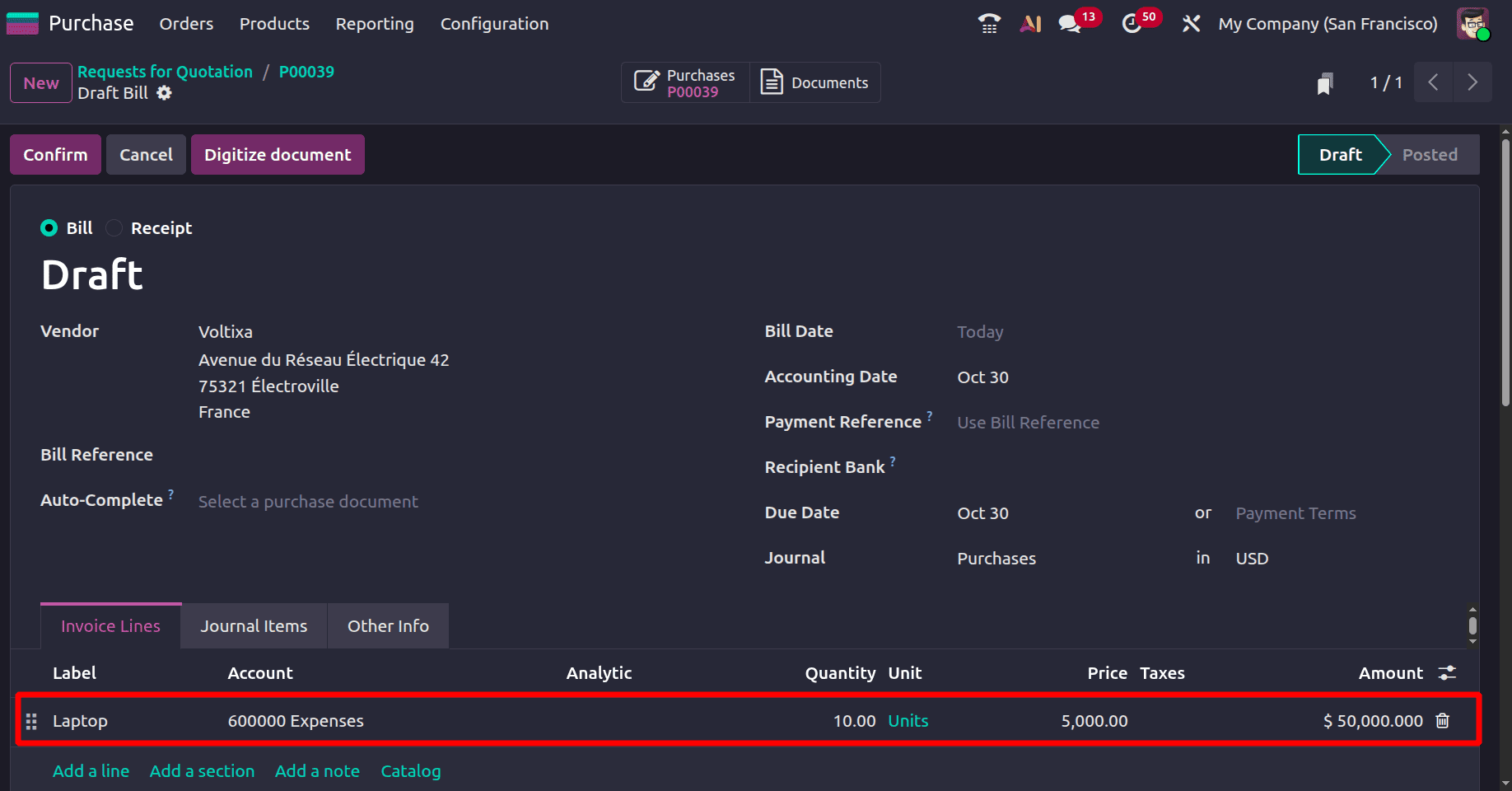Open the developer tools crossed-tools icon
The height and width of the screenshot is (791, 1512).
pyautogui.click(x=1191, y=23)
